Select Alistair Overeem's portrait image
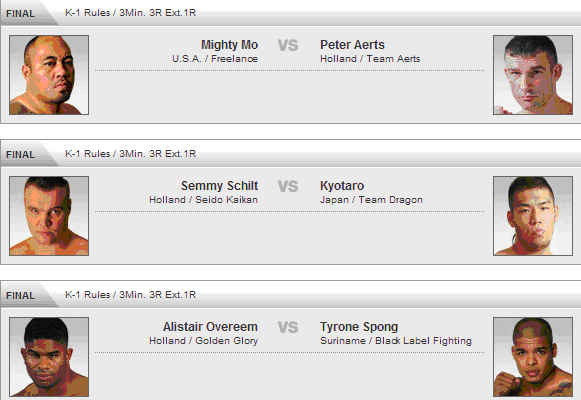 pos(49,357)
